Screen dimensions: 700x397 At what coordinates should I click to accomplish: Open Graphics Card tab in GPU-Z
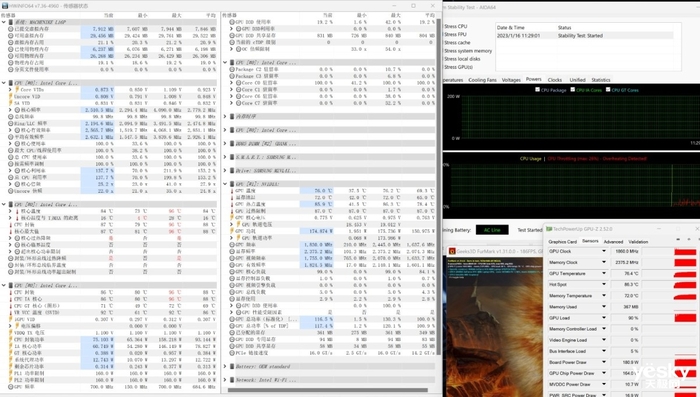(562, 242)
